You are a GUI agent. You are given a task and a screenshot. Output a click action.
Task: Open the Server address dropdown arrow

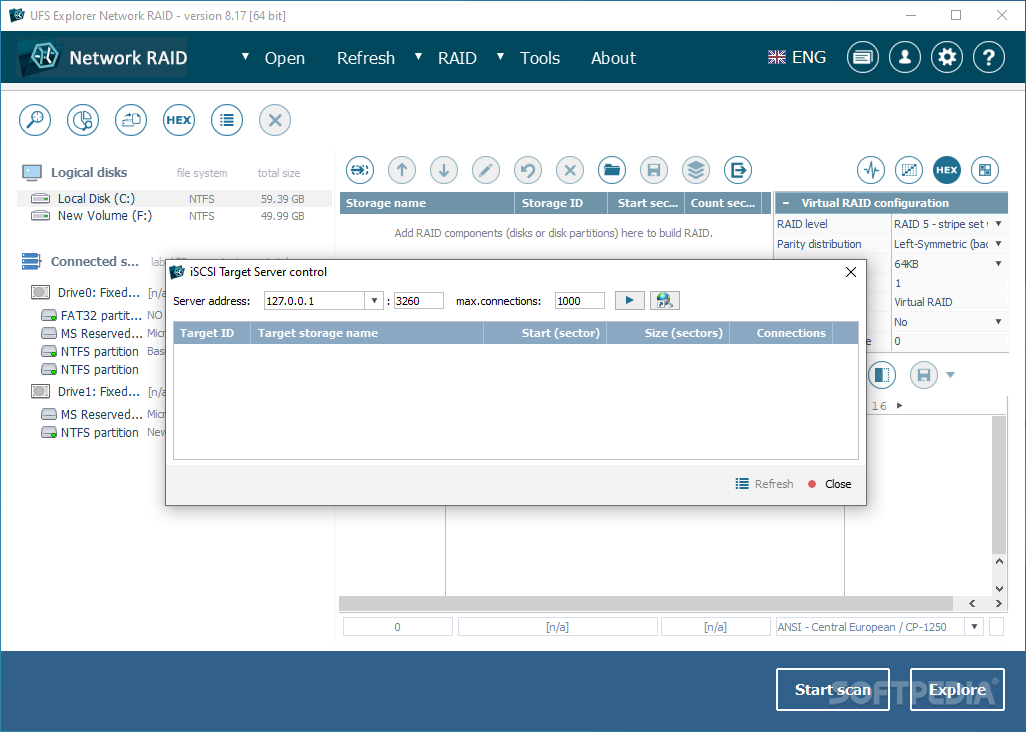pyautogui.click(x=374, y=301)
